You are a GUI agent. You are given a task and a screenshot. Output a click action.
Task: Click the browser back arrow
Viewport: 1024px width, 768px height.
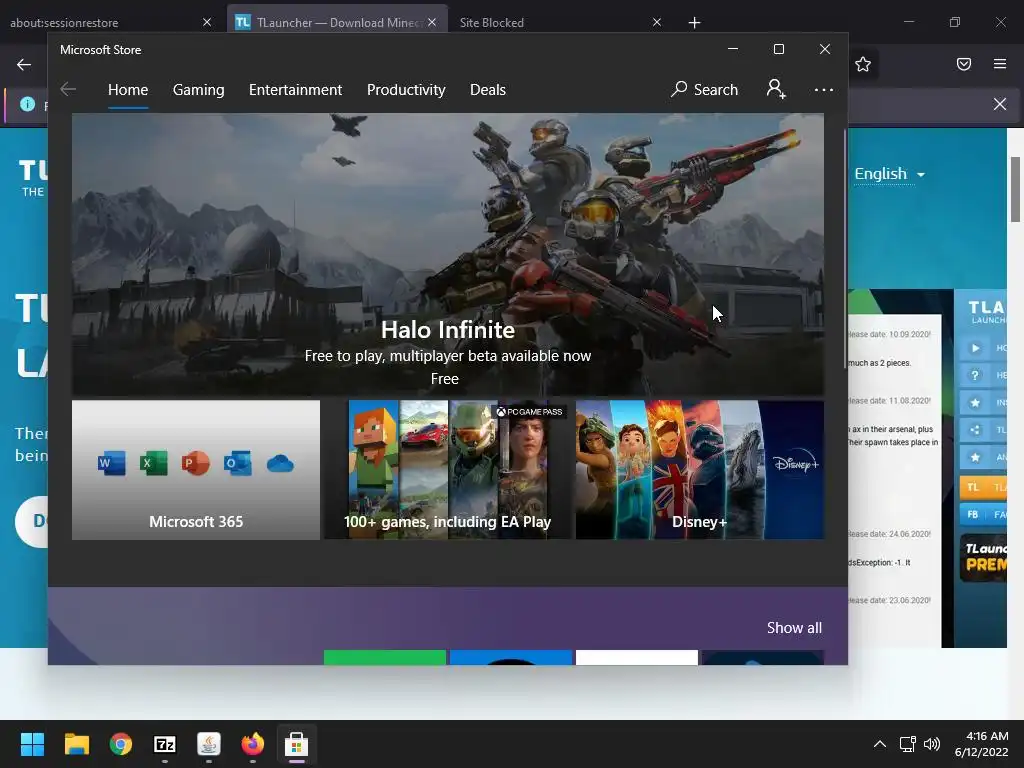pos(24,65)
